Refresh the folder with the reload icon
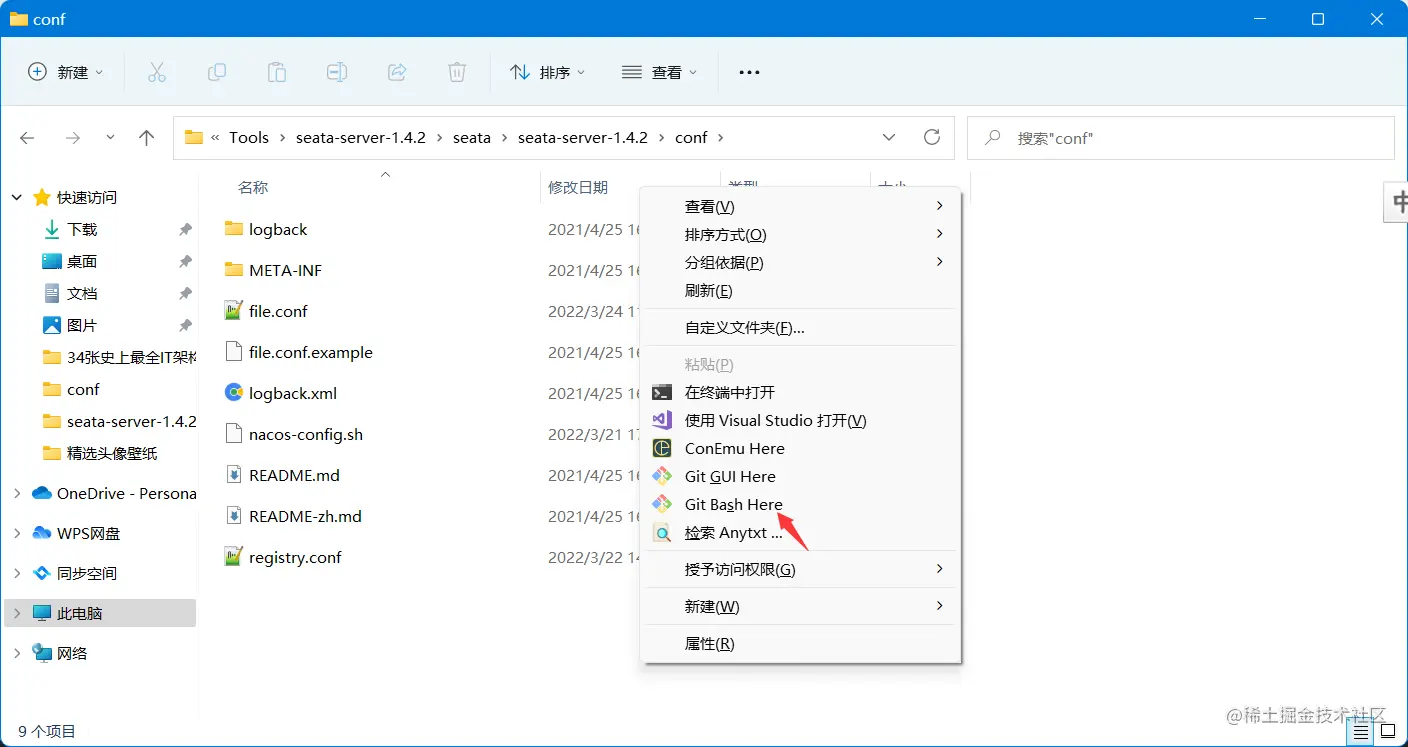The height and width of the screenshot is (747, 1408). click(932, 137)
